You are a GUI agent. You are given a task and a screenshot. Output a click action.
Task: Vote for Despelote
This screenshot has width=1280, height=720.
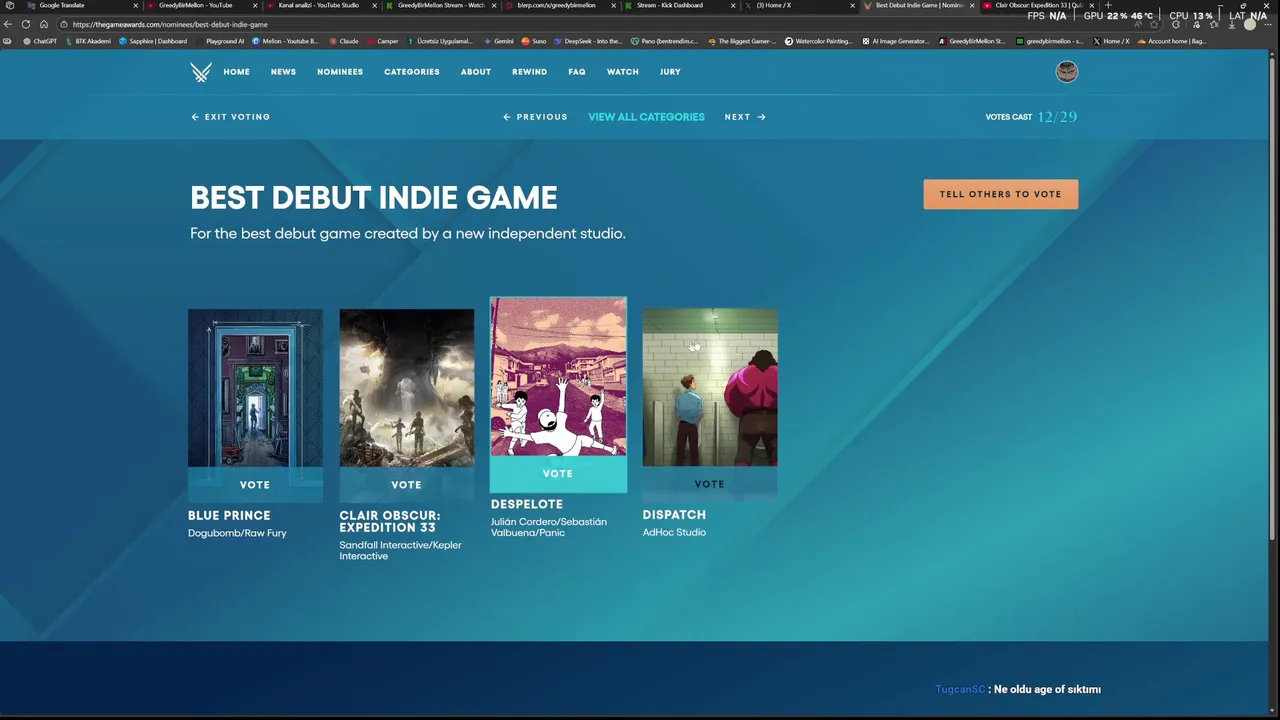(558, 474)
